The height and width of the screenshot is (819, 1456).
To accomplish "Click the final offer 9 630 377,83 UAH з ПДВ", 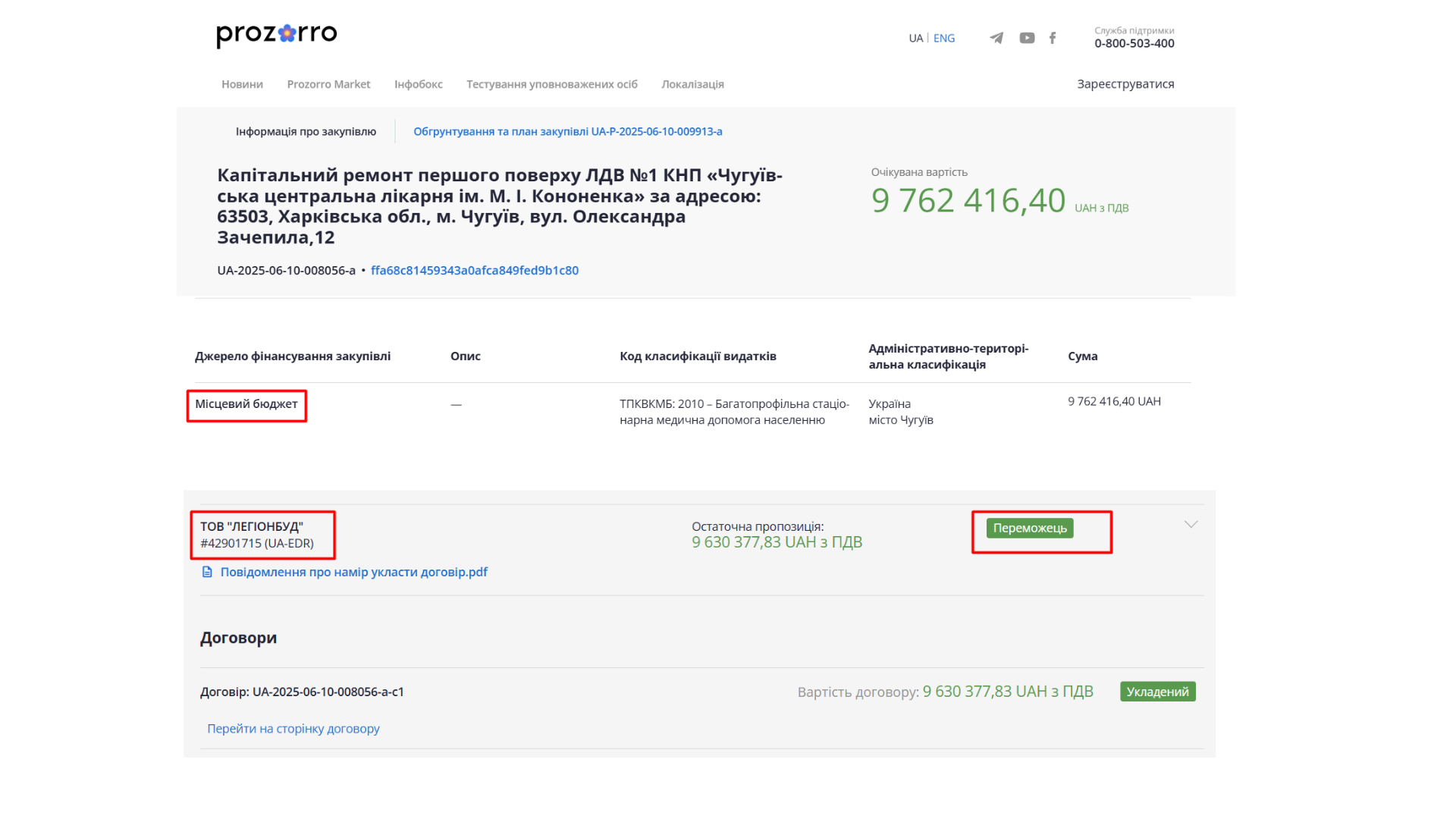I will click(777, 542).
